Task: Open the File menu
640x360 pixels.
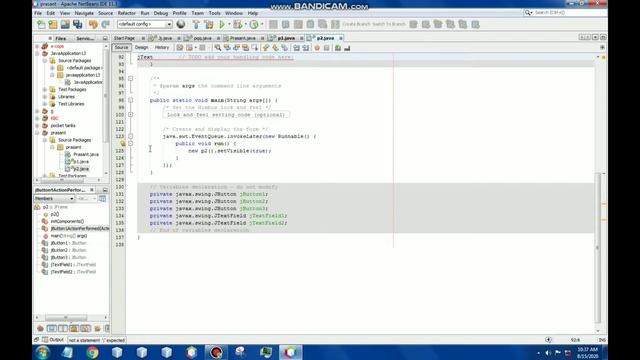Action: point(38,13)
